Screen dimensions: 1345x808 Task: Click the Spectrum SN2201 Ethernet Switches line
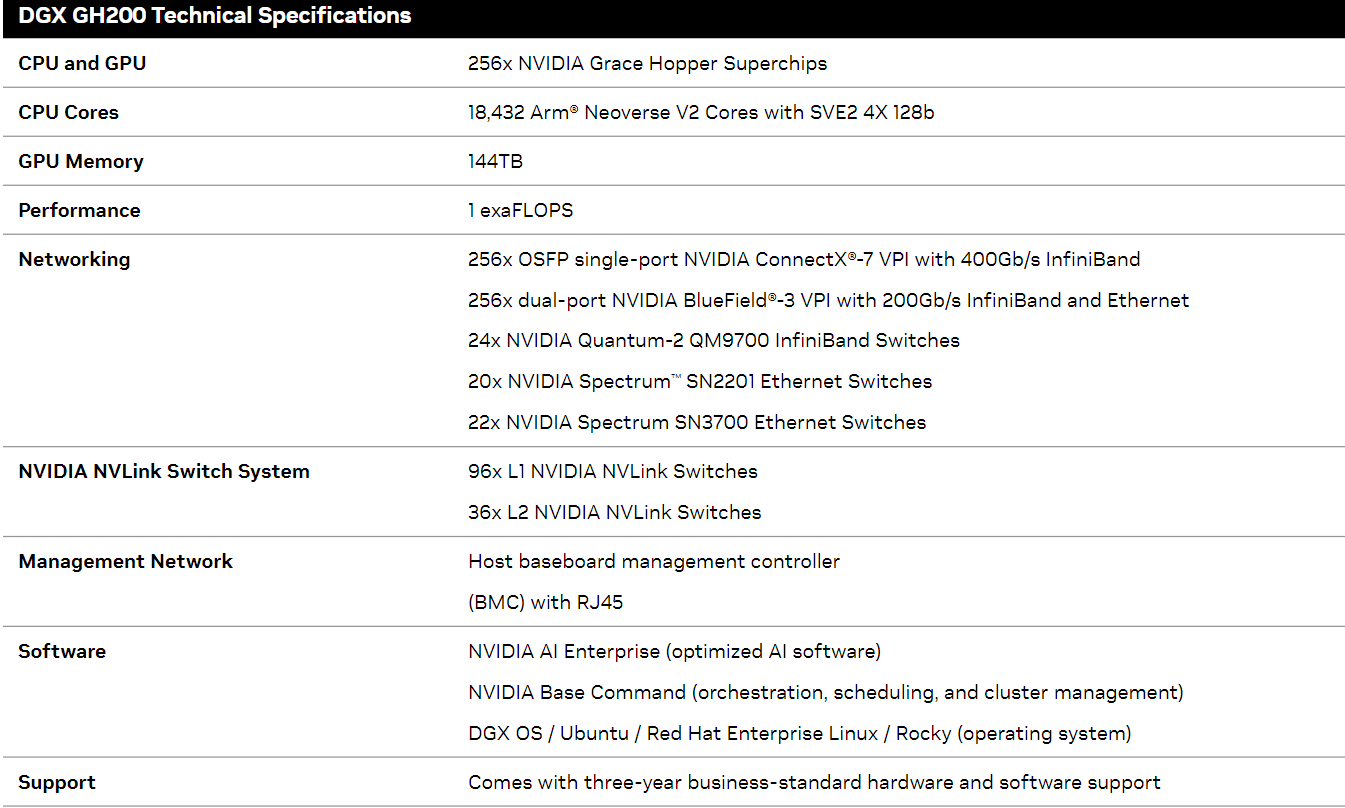[x=699, y=381]
